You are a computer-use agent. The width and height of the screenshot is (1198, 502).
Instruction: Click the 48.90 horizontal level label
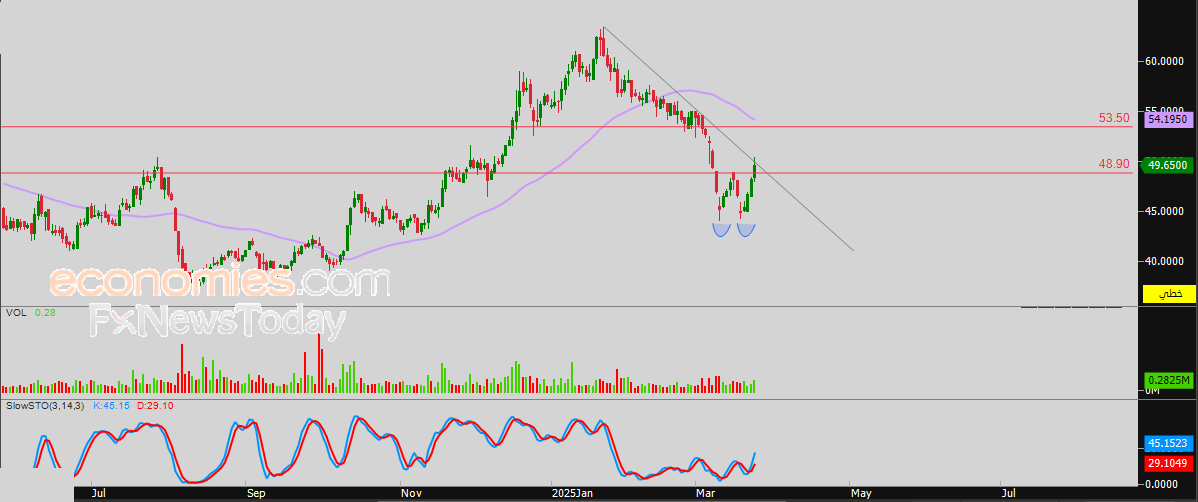pos(1114,164)
